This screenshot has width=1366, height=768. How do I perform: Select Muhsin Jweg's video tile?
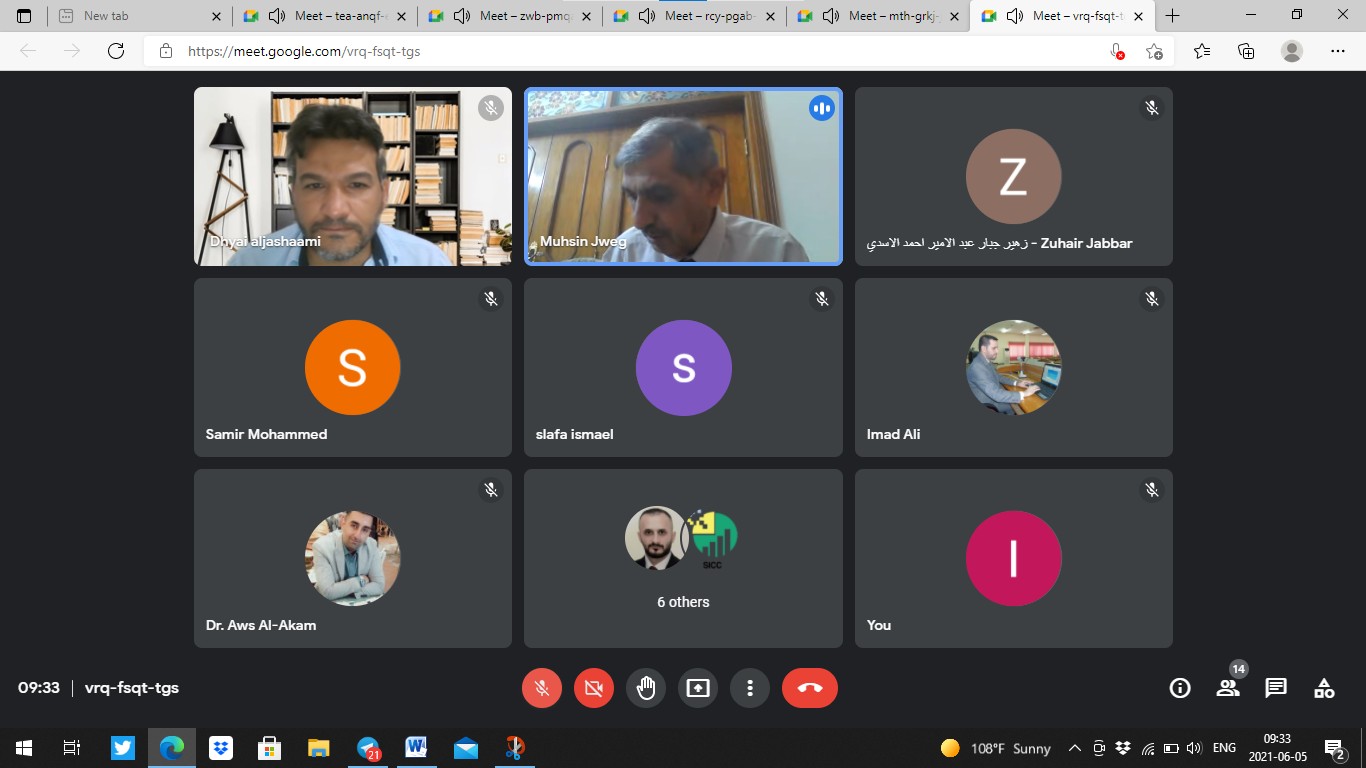pyautogui.click(x=683, y=177)
